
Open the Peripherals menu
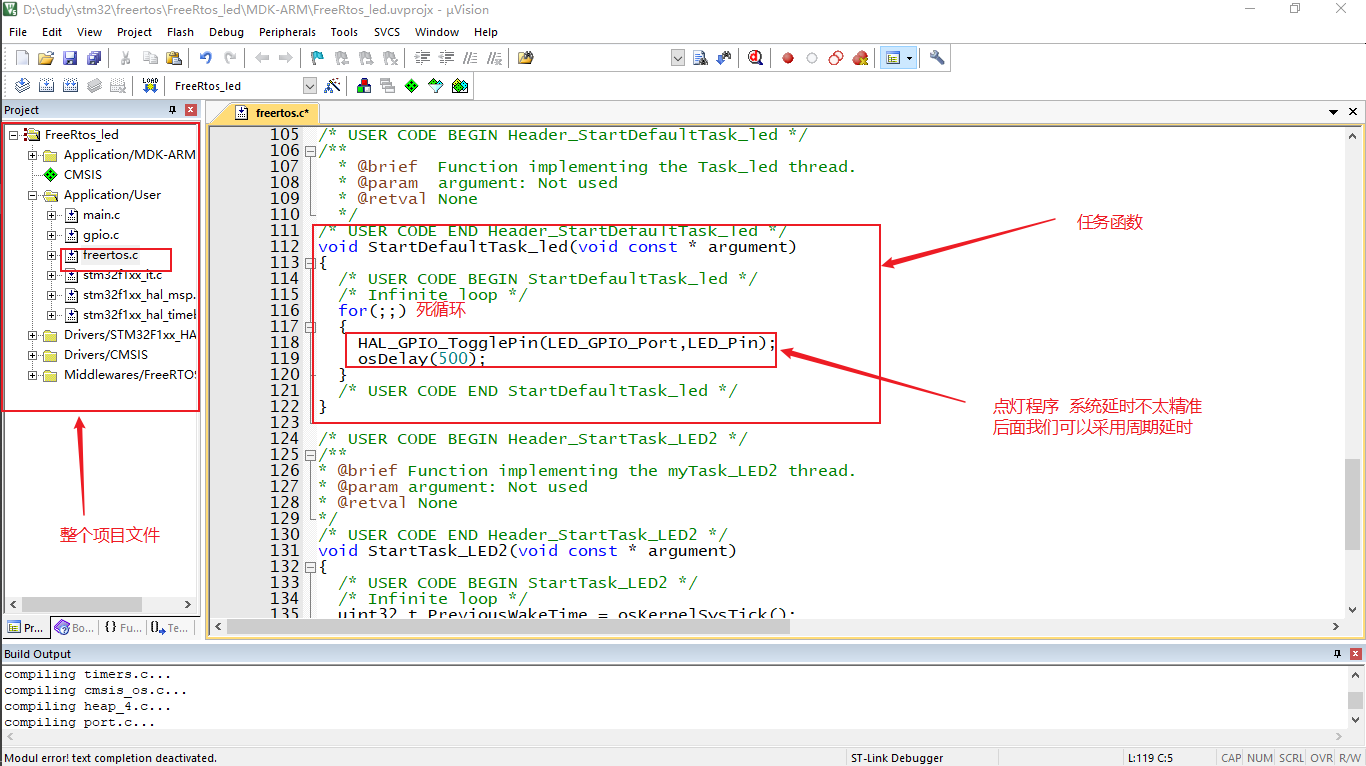[x=287, y=32]
